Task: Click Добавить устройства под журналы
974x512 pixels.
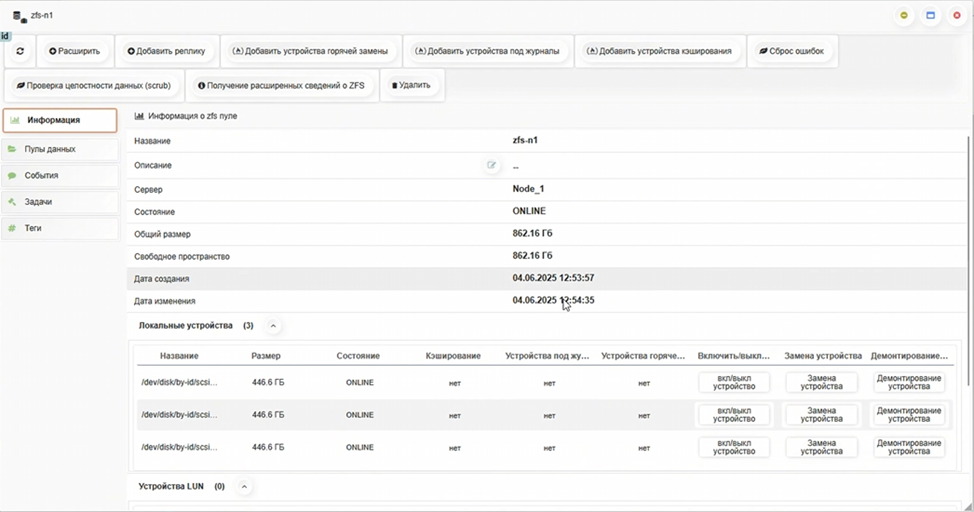Action: (488, 51)
